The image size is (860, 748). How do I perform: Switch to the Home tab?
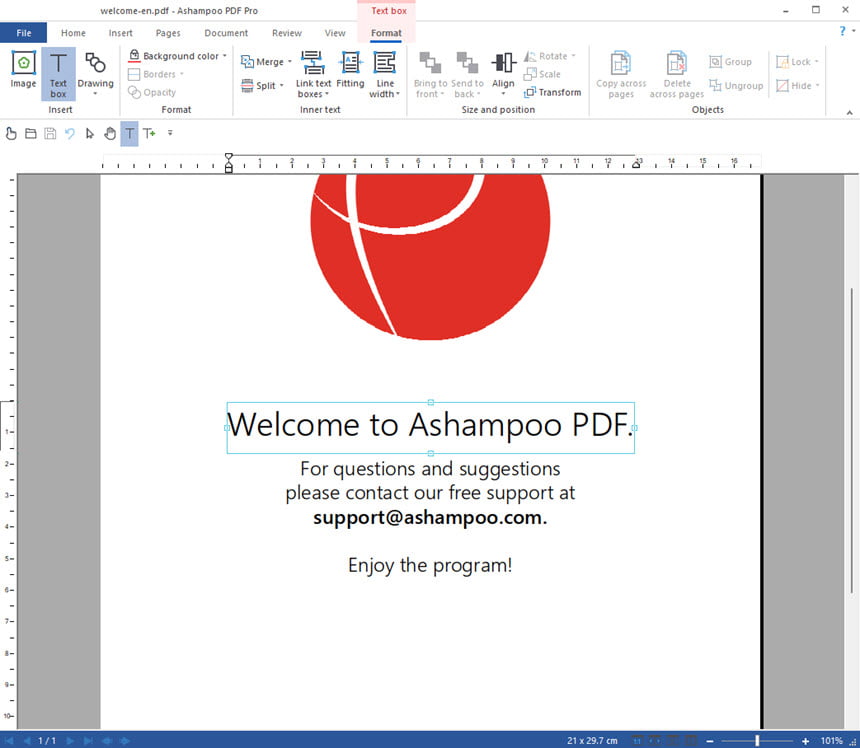73,33
